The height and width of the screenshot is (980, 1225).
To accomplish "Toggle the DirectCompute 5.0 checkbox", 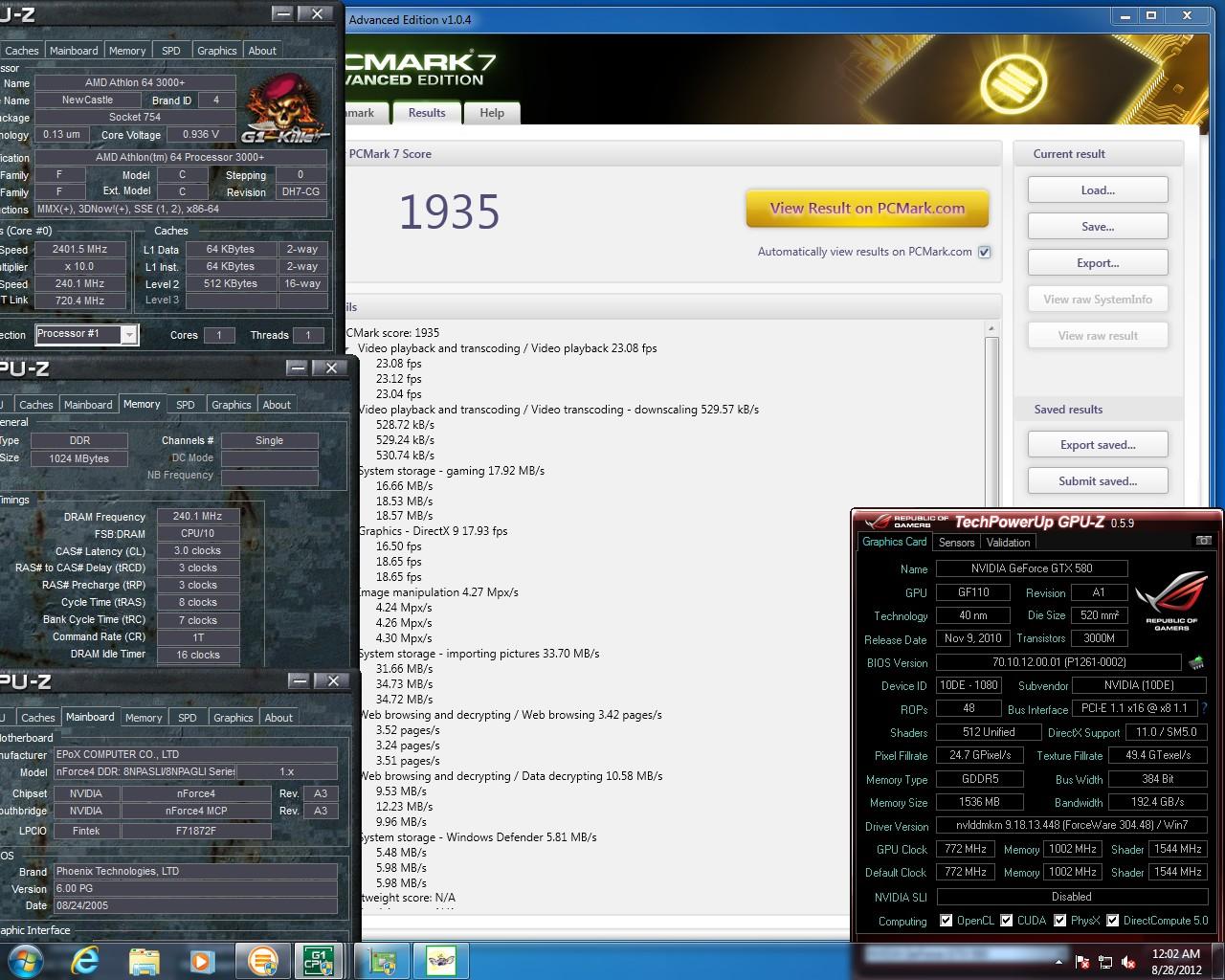I will click(1113, 921).
